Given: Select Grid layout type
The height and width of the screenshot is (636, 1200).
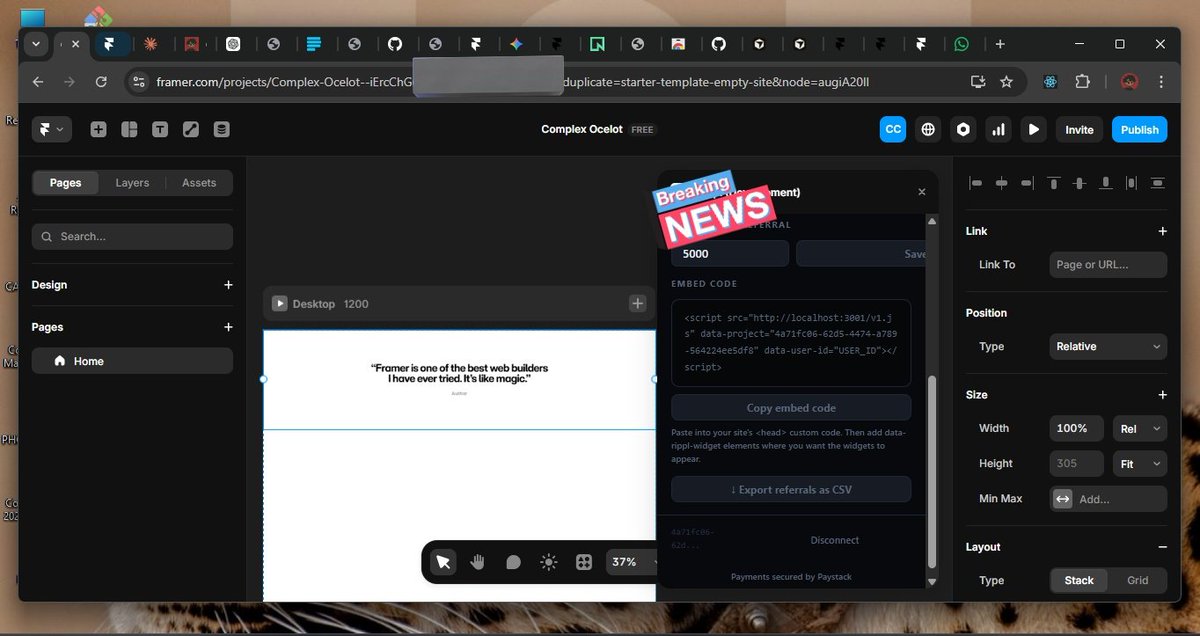Looking at the screenshot, I should pos(1138,581).
